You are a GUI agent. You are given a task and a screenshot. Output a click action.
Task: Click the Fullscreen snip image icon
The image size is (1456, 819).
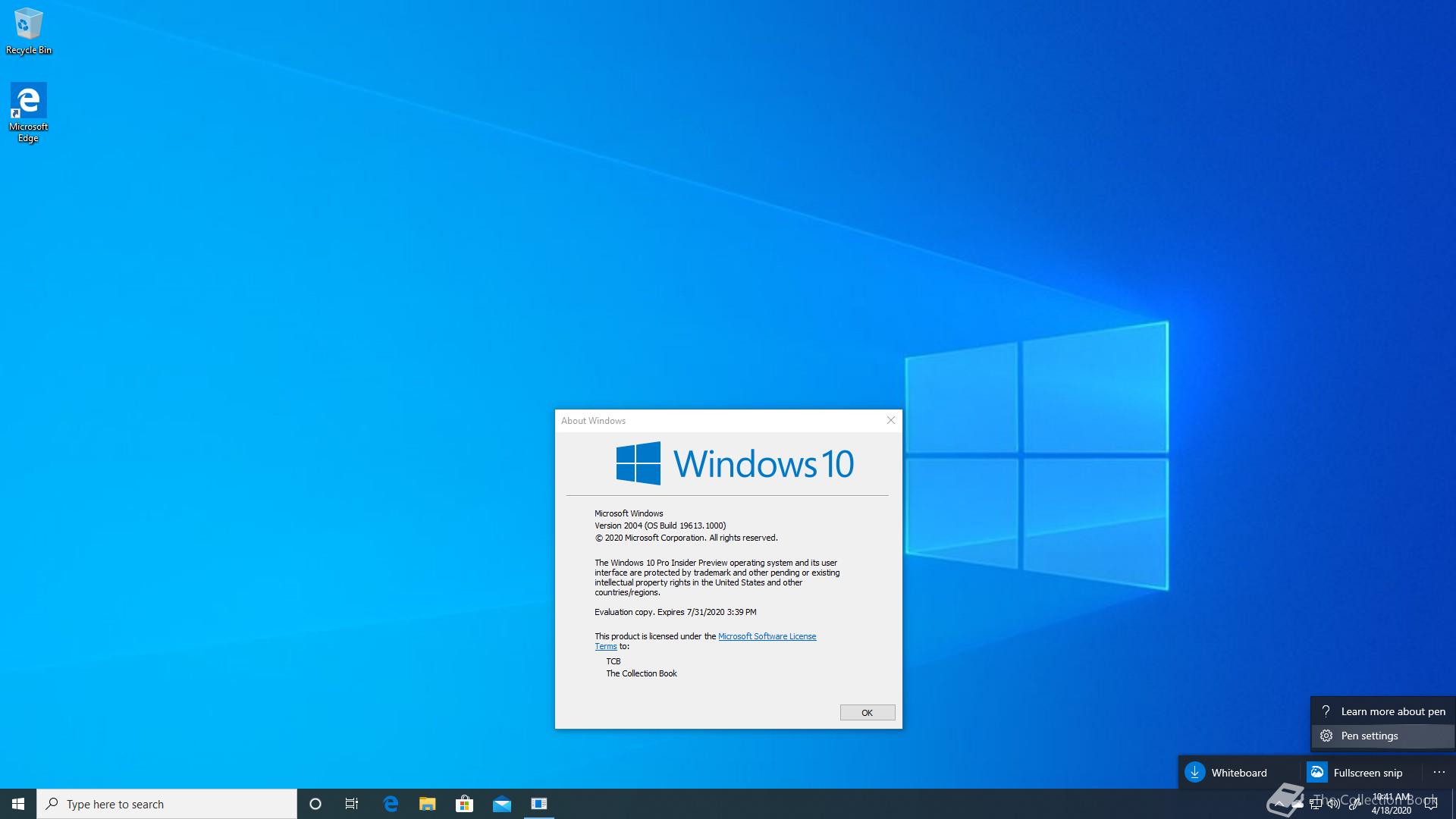pyautogui.click(x=1317, y=773)
